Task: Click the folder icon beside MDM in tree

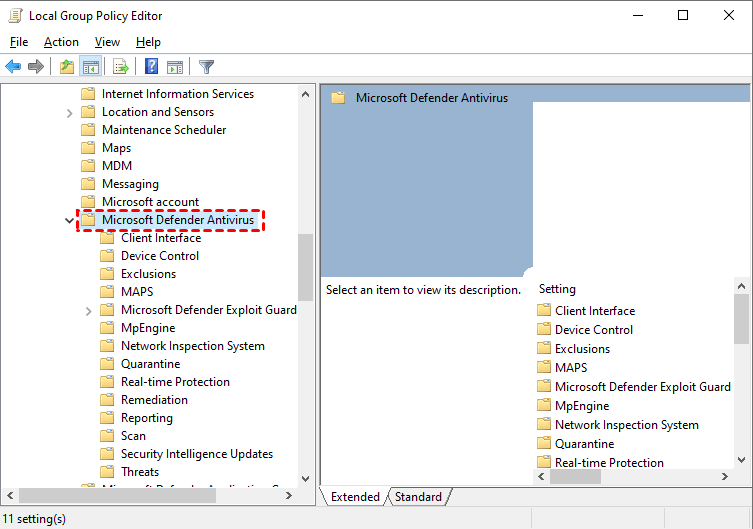Action: [88, 166]
